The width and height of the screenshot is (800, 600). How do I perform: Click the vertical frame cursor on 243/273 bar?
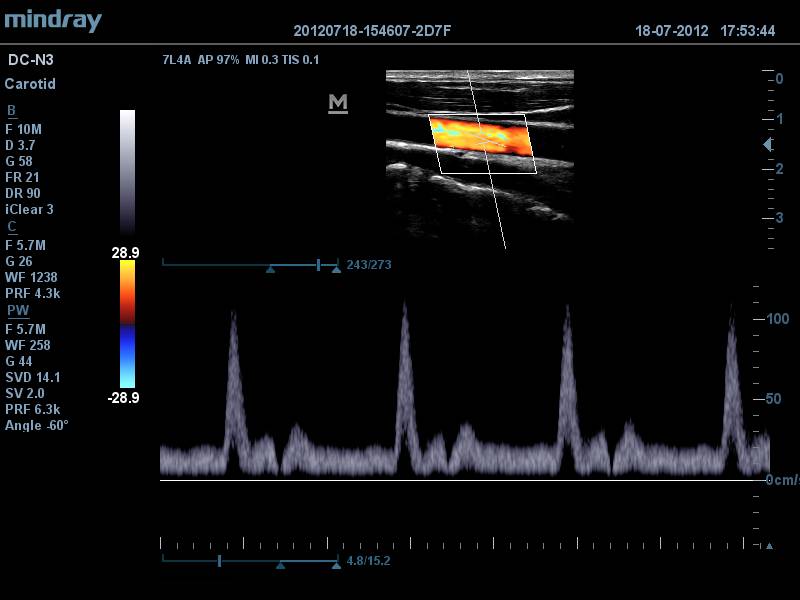pyautogui.click(x=318, y=265)
